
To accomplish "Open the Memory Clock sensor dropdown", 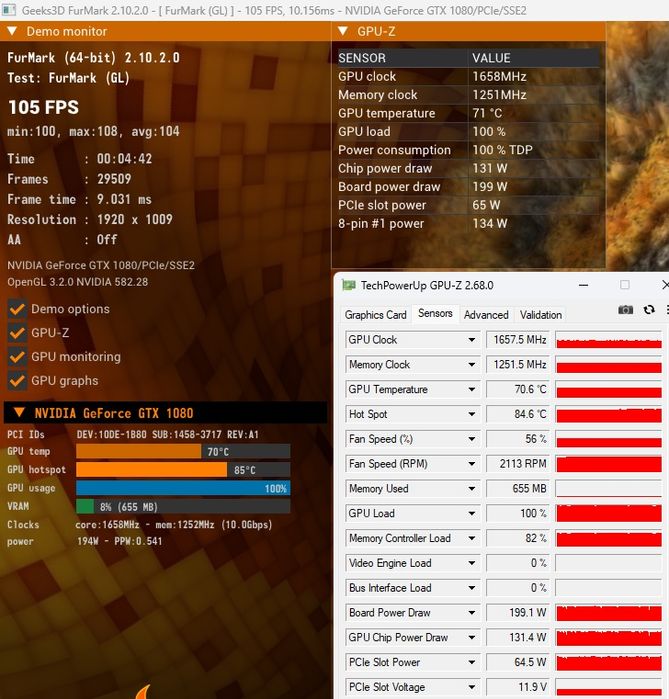I will pyautogui.click(x=472, y=365).
